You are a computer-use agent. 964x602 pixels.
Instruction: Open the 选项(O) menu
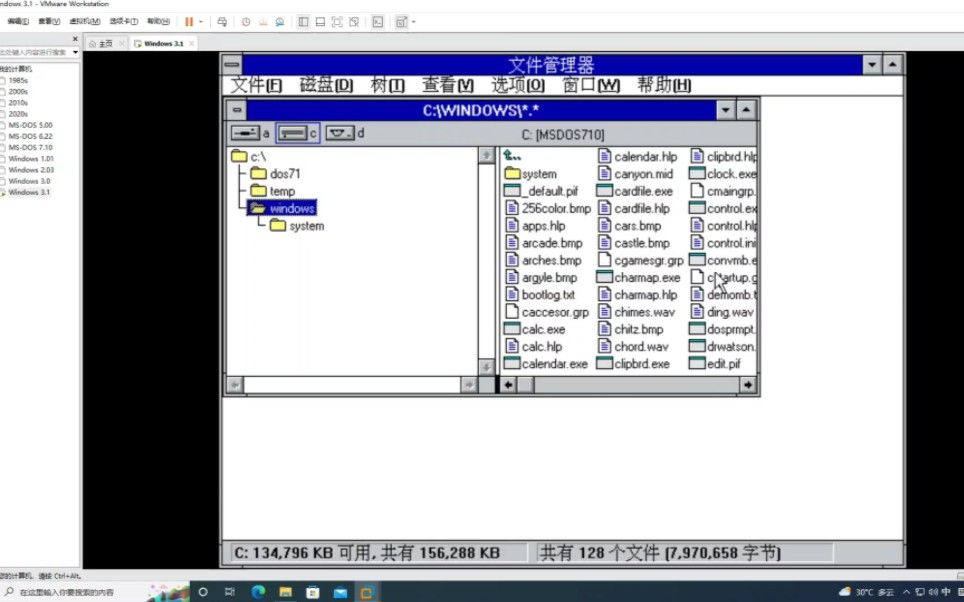518,85
